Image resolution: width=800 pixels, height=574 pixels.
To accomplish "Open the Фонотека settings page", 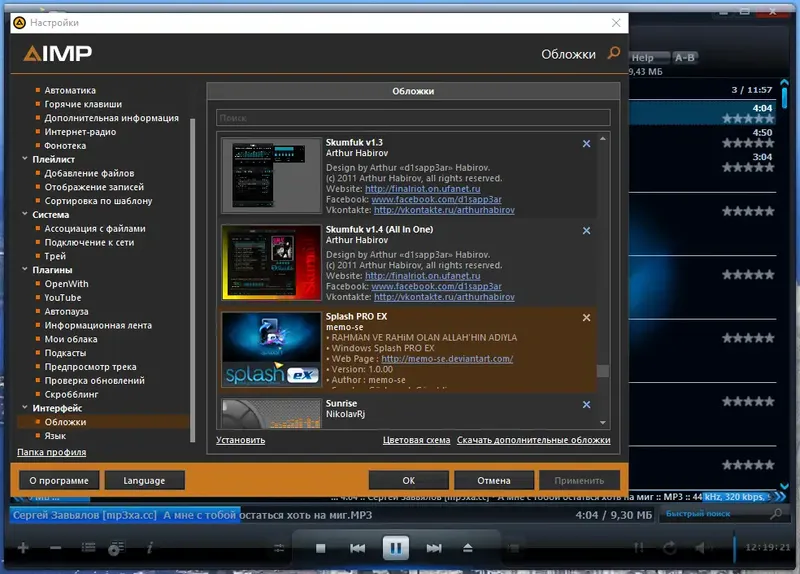I will point(65,145).
